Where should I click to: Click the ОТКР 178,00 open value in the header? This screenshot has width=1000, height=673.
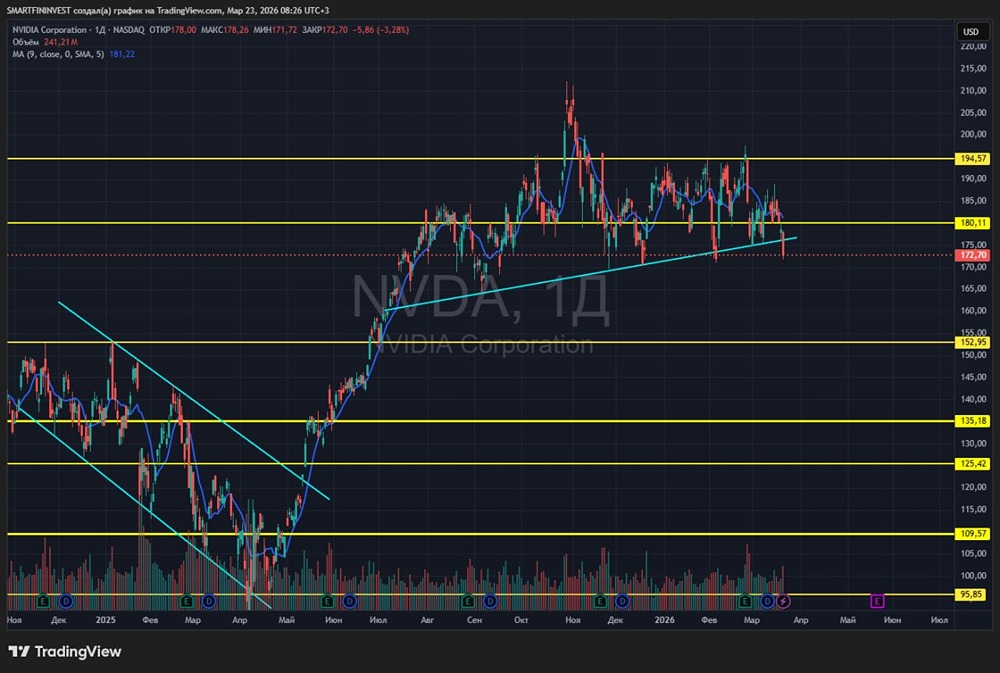173,29
